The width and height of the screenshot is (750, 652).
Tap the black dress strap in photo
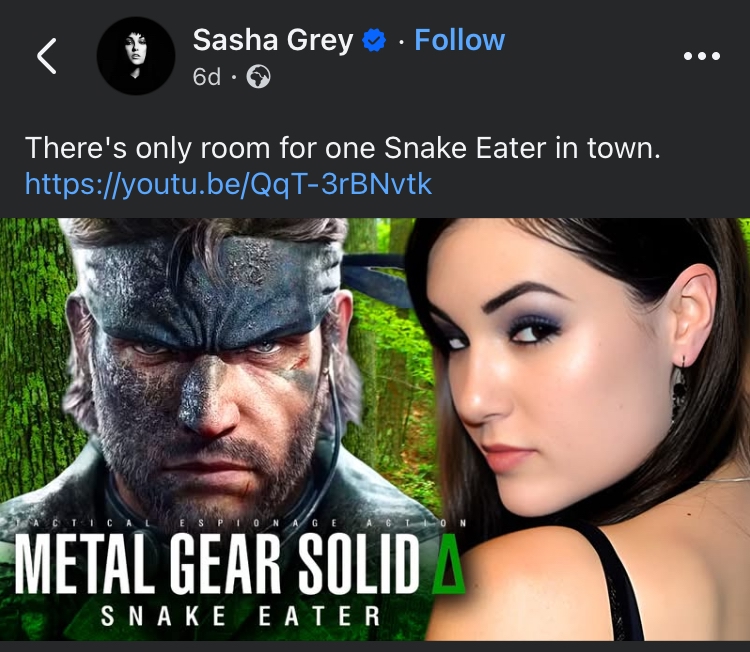(615, 588)
